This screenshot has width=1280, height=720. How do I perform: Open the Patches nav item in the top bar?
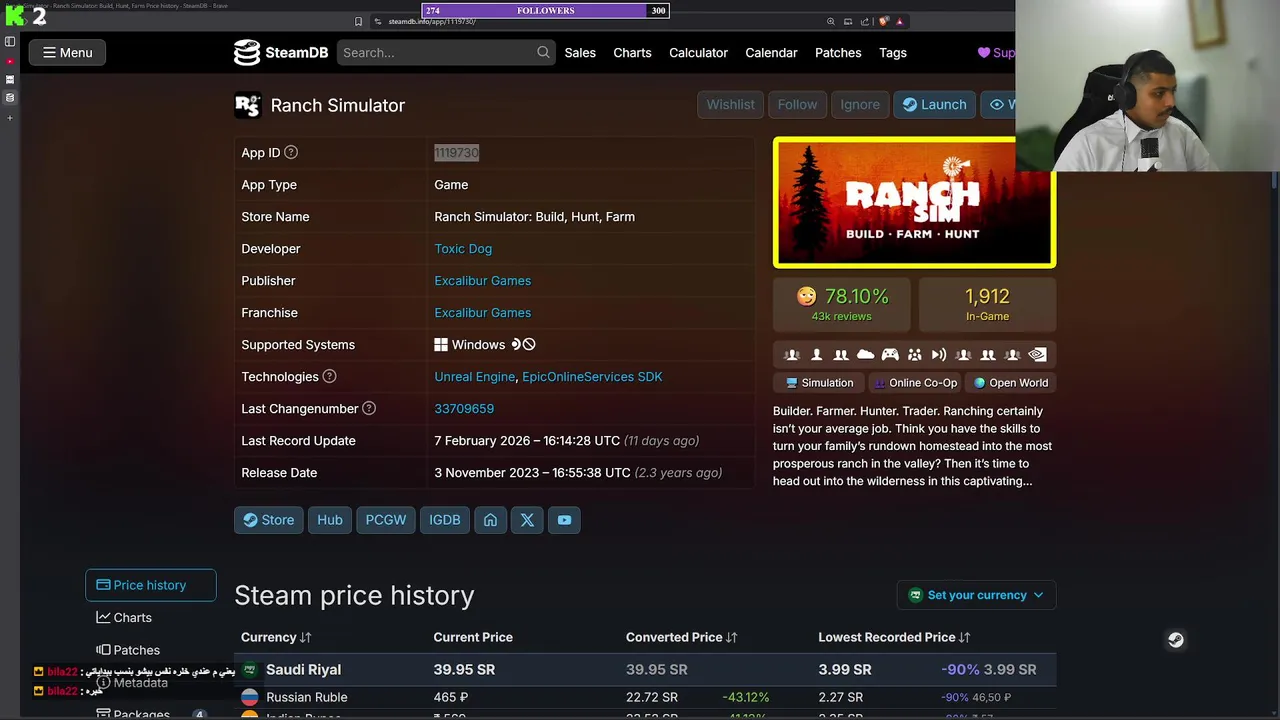click(838, 53)
